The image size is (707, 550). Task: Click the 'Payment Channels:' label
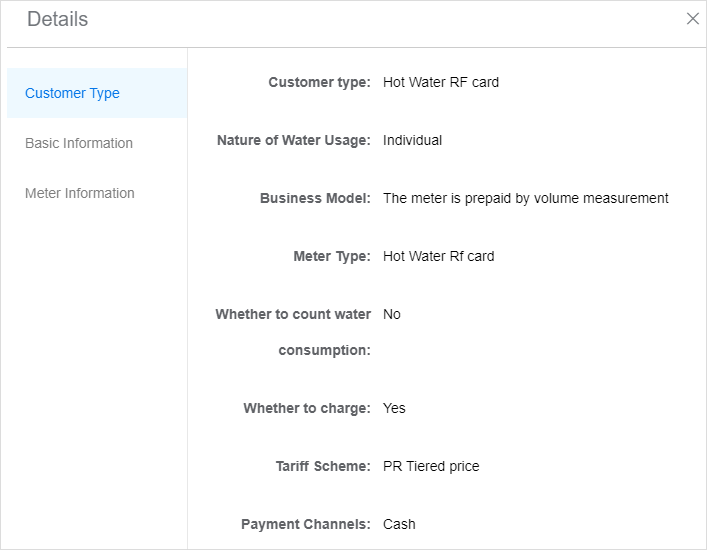tap(306, 524)
